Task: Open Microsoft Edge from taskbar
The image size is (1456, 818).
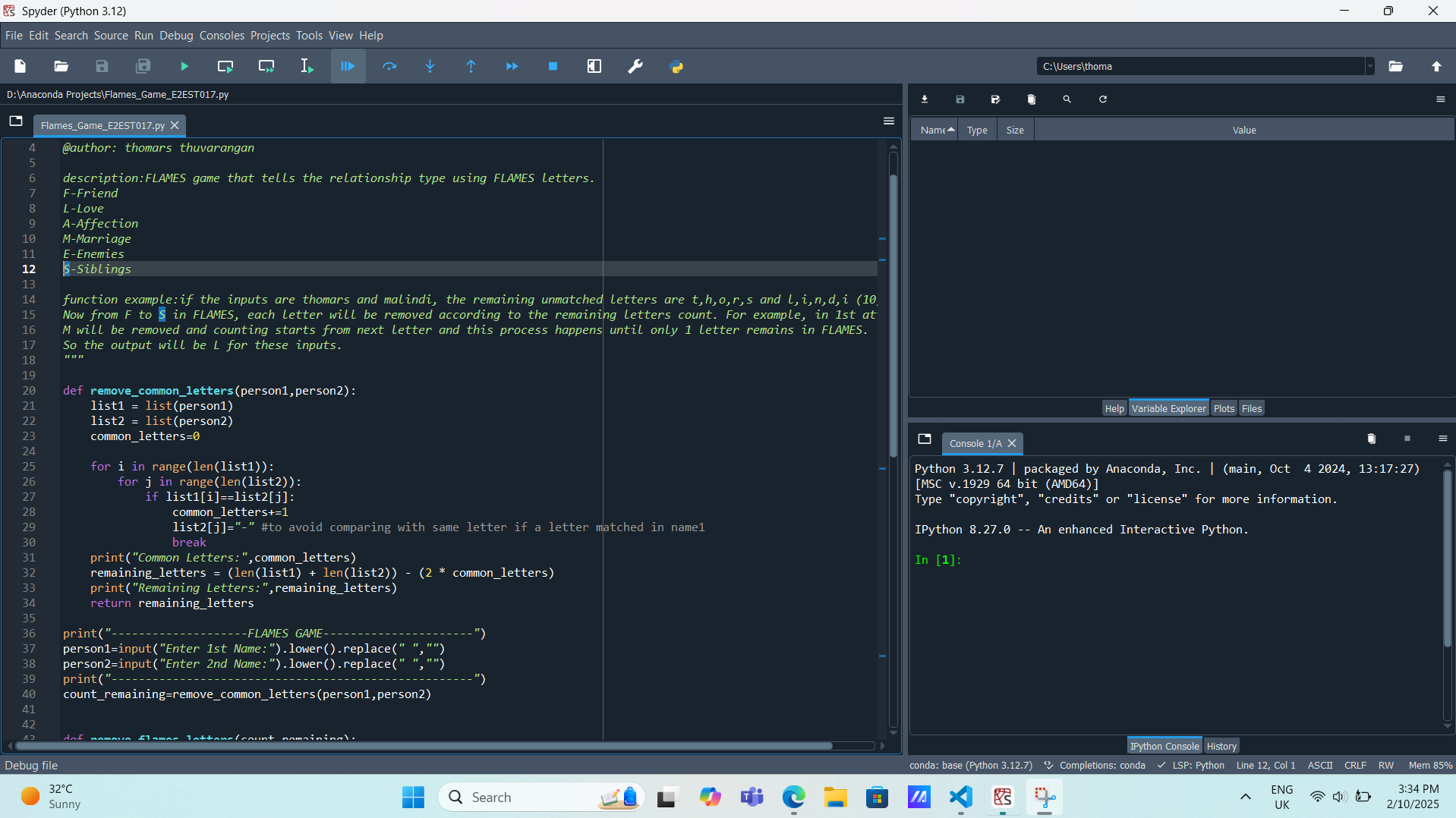Action: [794, 798]
